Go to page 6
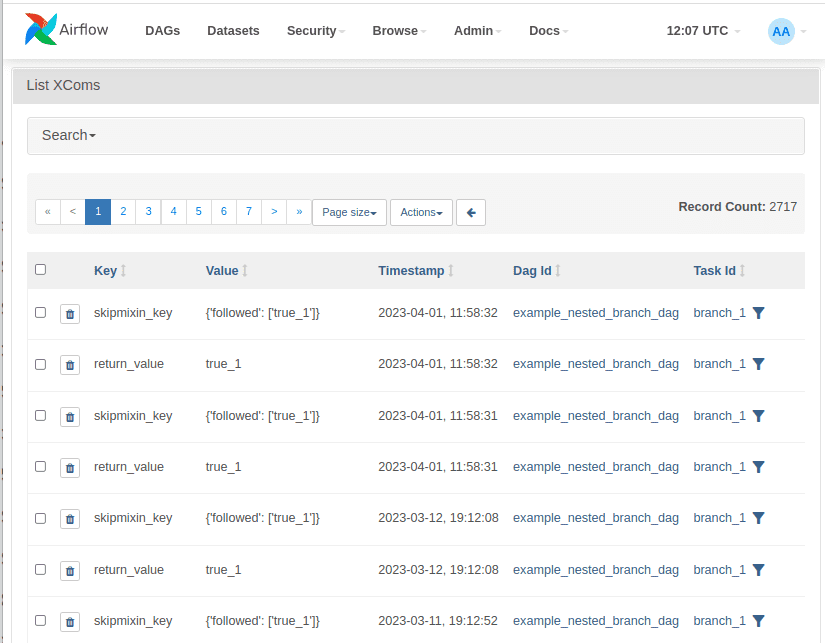Image resolution: width=825 pixels, height=643 pixels. point(224,212)
